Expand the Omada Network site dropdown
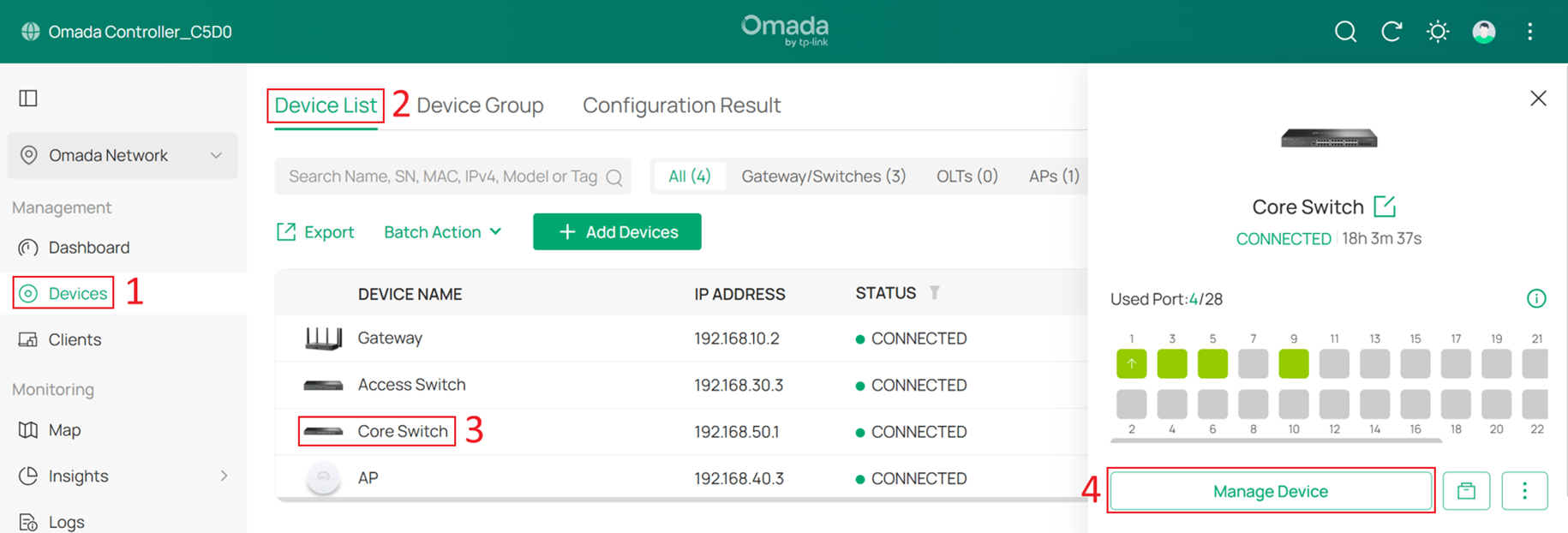Screen dimensions: 1568x533 click(x=123, y=155)
